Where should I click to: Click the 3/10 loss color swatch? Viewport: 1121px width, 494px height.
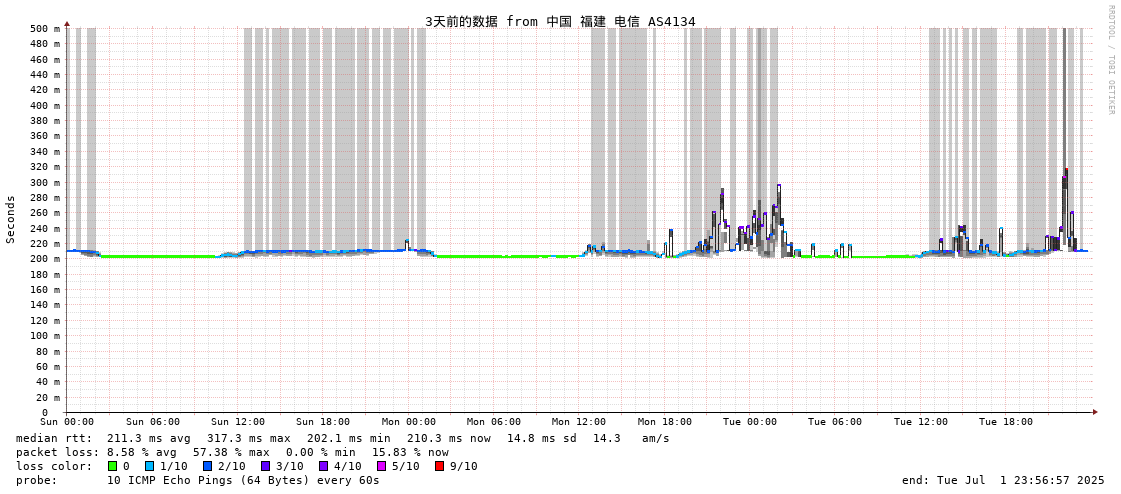coord(265,466)
